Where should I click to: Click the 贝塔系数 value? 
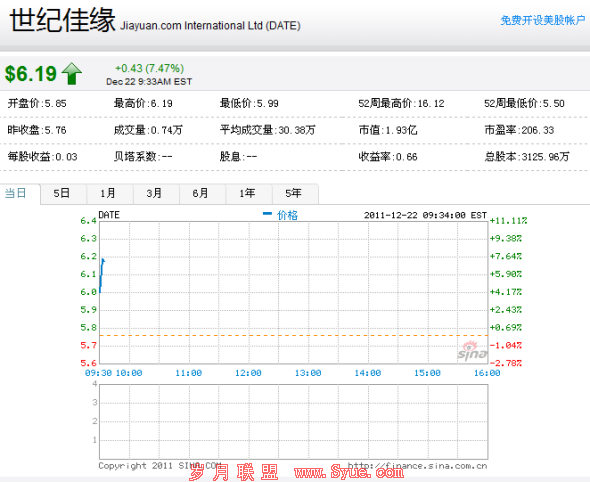[x=143, y=157]
